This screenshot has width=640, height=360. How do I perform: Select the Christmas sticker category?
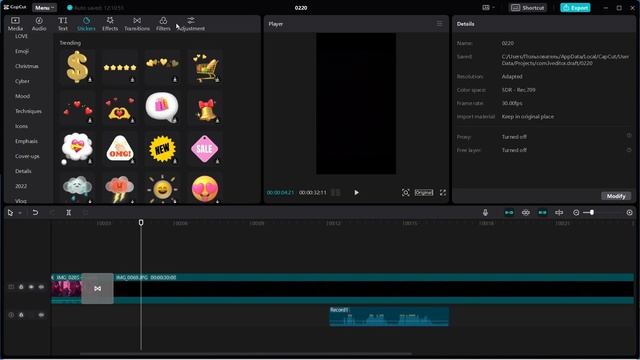27,66
